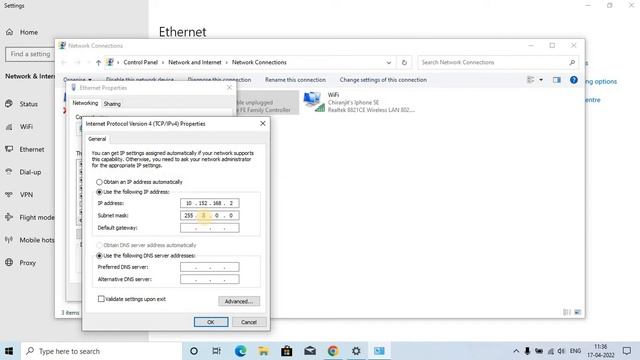Open Help in Network Connections
This screenshot has height=360, width=640.
click(x=573, y=80)
